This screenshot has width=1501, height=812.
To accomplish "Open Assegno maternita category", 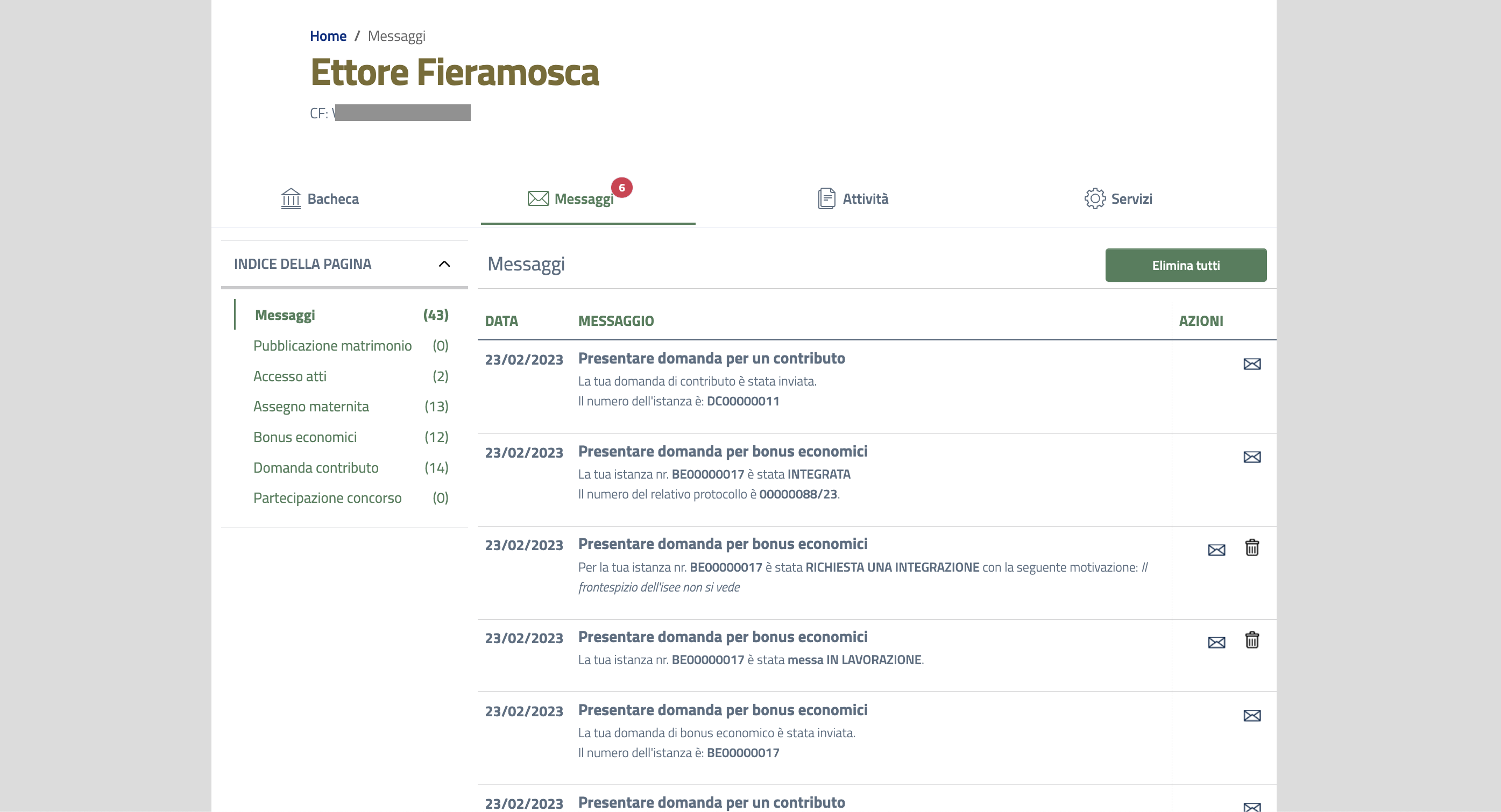I will pos(310,407).
